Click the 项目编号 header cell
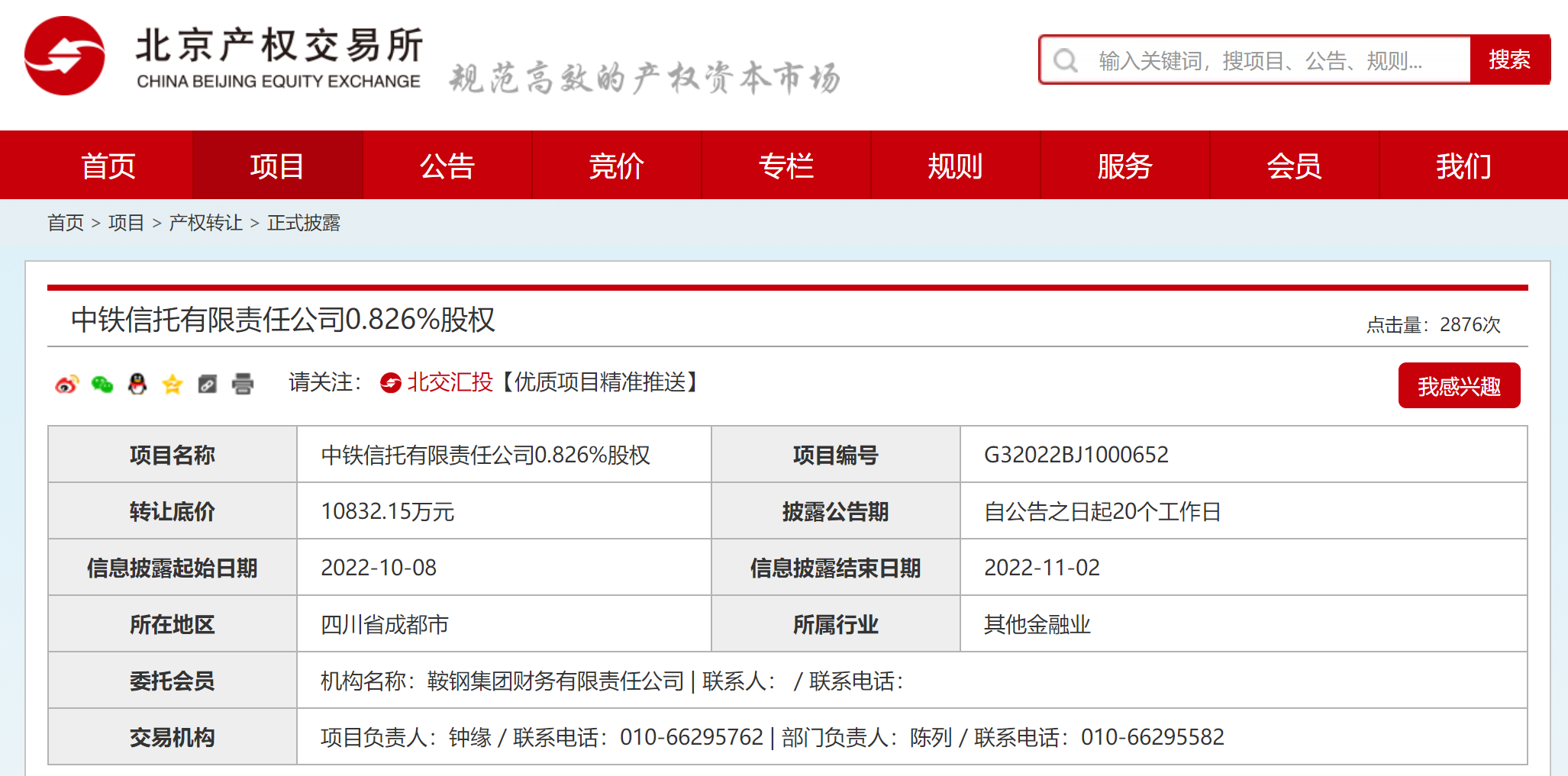This screenshot has width=1568, height=776. 836,455
